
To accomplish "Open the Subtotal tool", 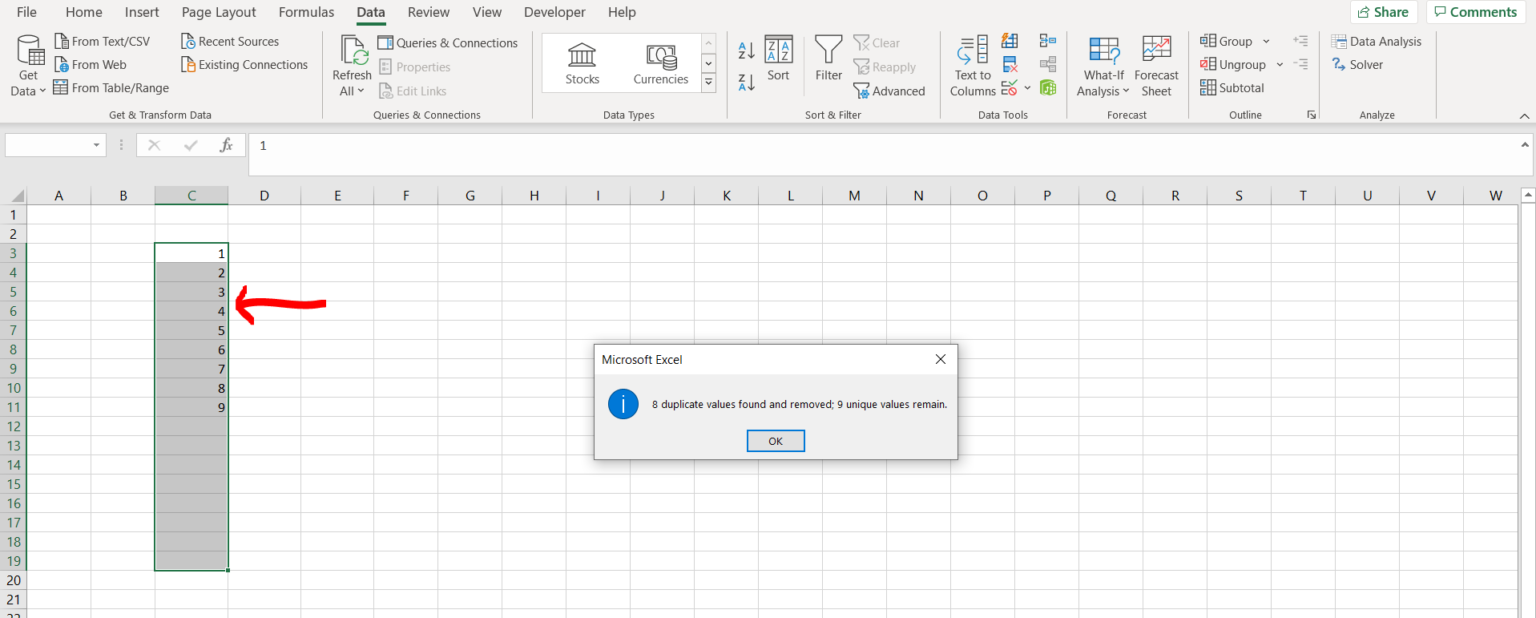I will click(1232, 87).
